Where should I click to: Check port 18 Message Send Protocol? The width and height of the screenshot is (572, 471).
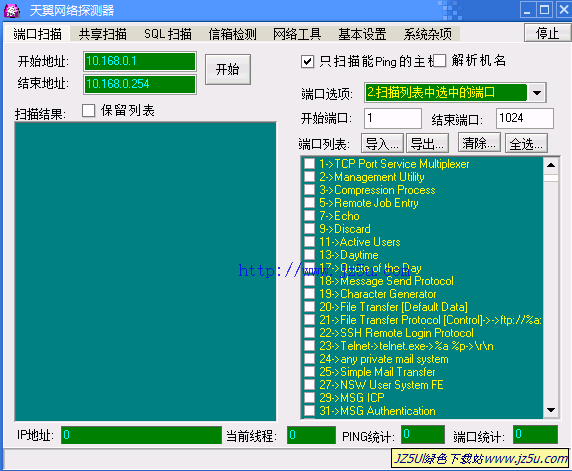click(x=309, y=281)
